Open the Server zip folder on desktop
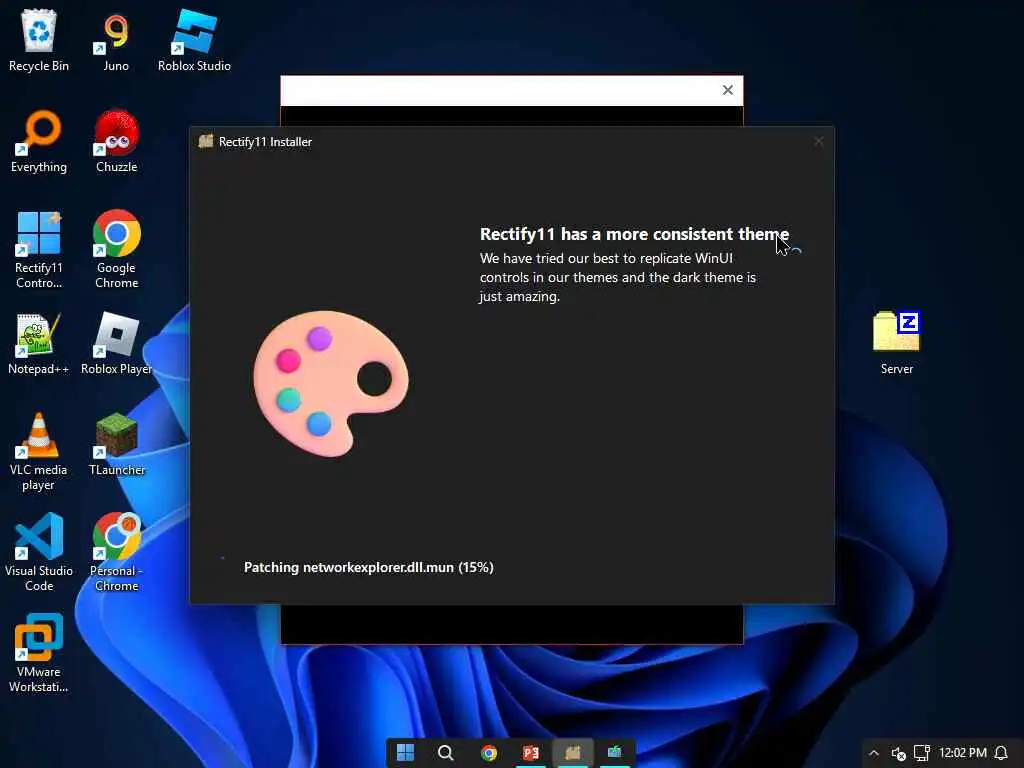1024x768 pixels. tap(897, 344)
